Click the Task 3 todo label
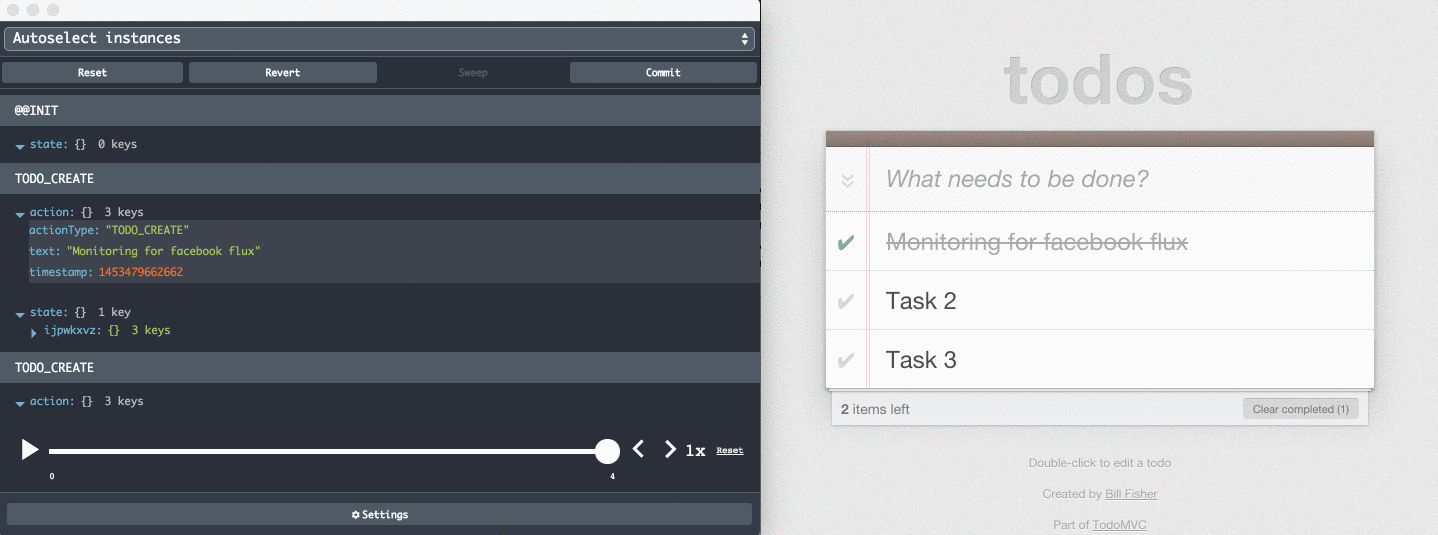Screen dimensions: 1438x535 click(921, 360)
